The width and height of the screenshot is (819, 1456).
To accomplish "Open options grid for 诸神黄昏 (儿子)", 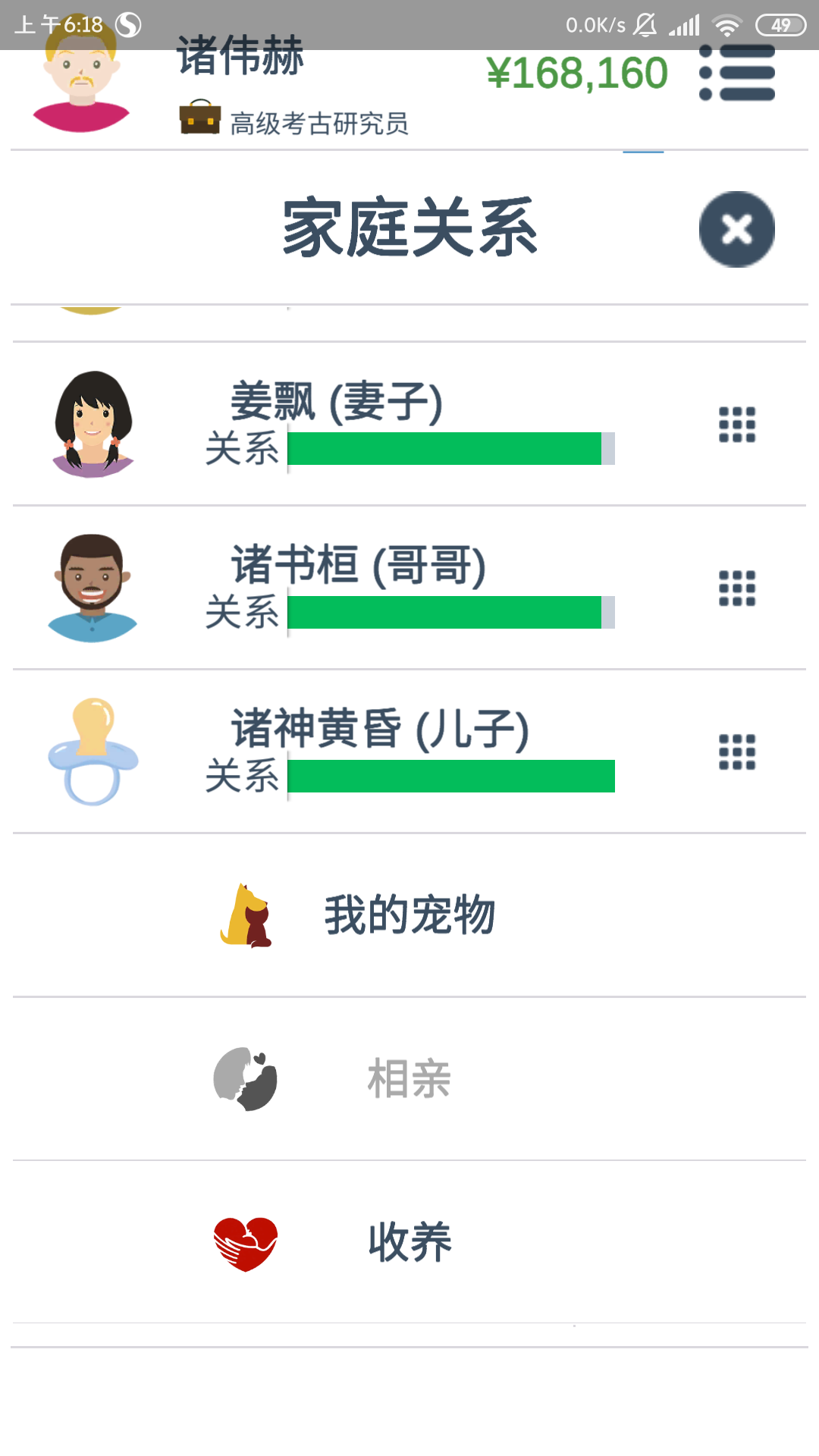I will (x=737, y=752).
